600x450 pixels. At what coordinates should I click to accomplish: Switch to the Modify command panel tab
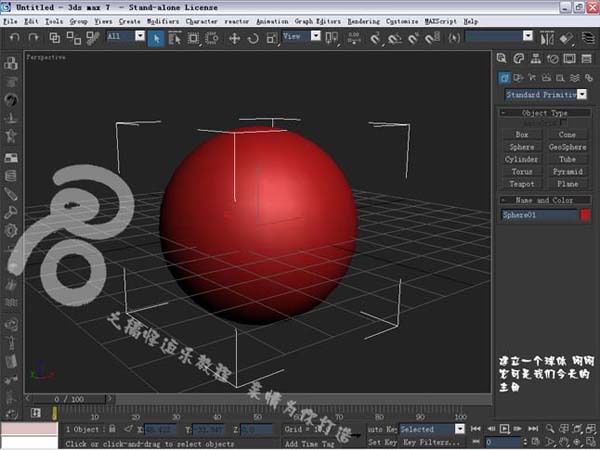(x=518, y=58)
